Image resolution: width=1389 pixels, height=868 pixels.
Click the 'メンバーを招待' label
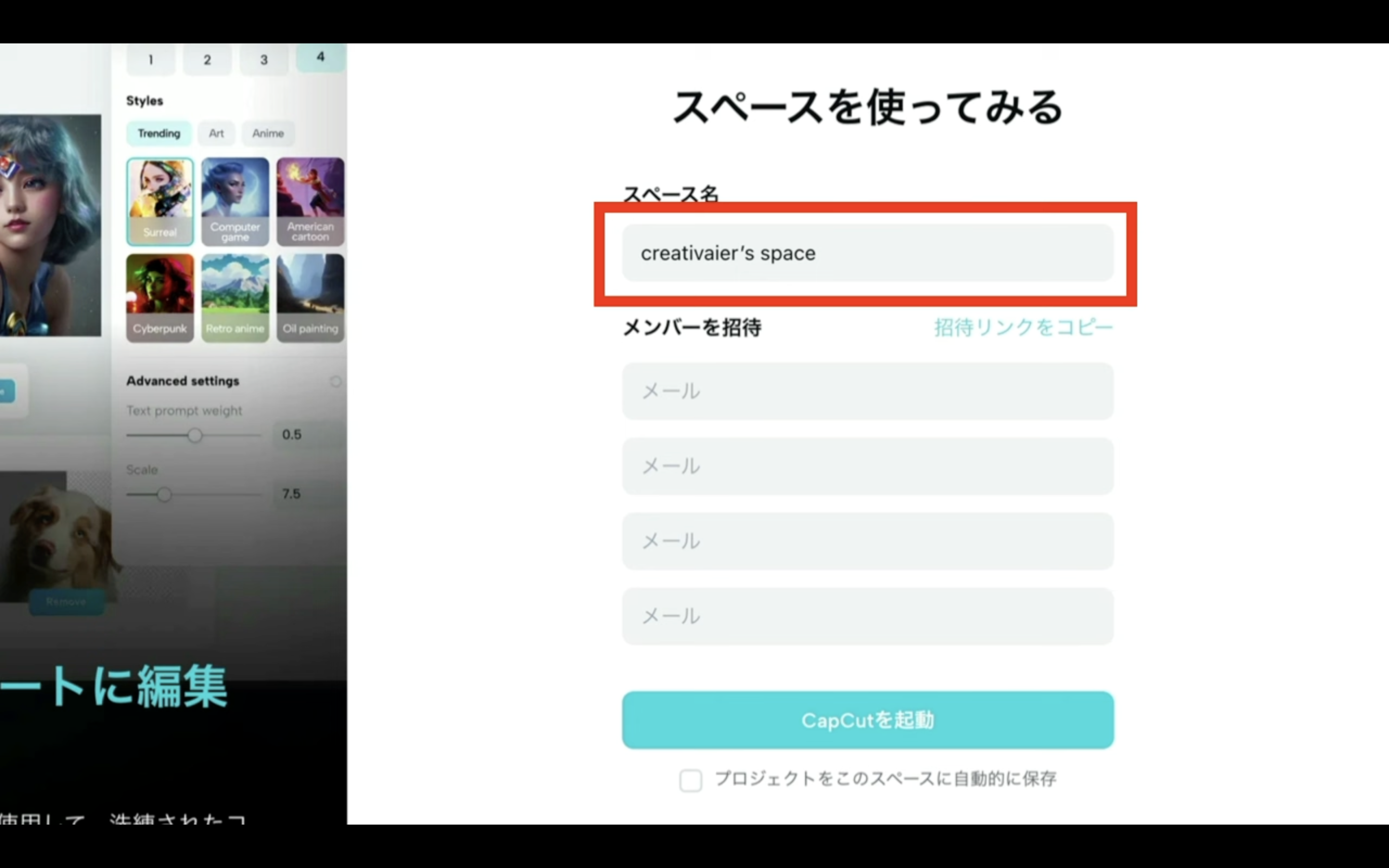pyautogui.click(x=692, y=327)
